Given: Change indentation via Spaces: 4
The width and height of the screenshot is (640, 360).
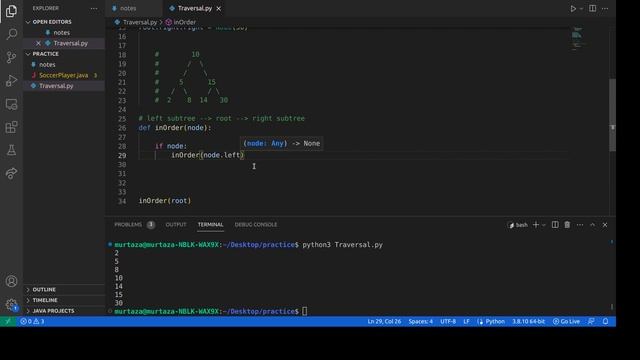Looking at the screenshot, I should pos(420,321).
